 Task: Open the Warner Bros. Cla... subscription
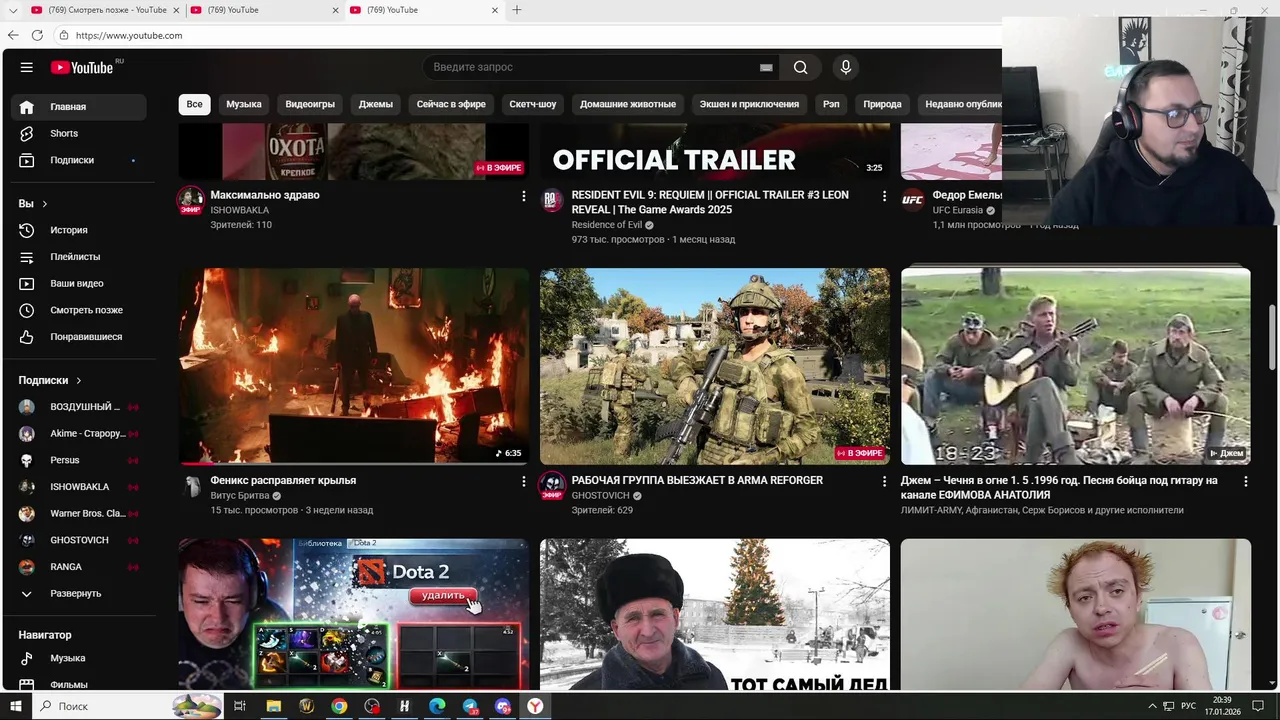(80, 513)
